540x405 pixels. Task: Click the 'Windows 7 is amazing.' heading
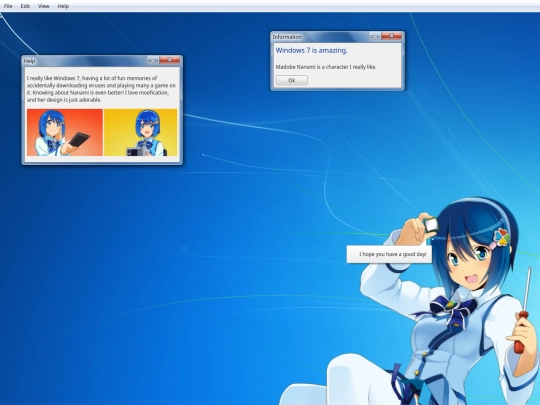(x=311, y=50)
